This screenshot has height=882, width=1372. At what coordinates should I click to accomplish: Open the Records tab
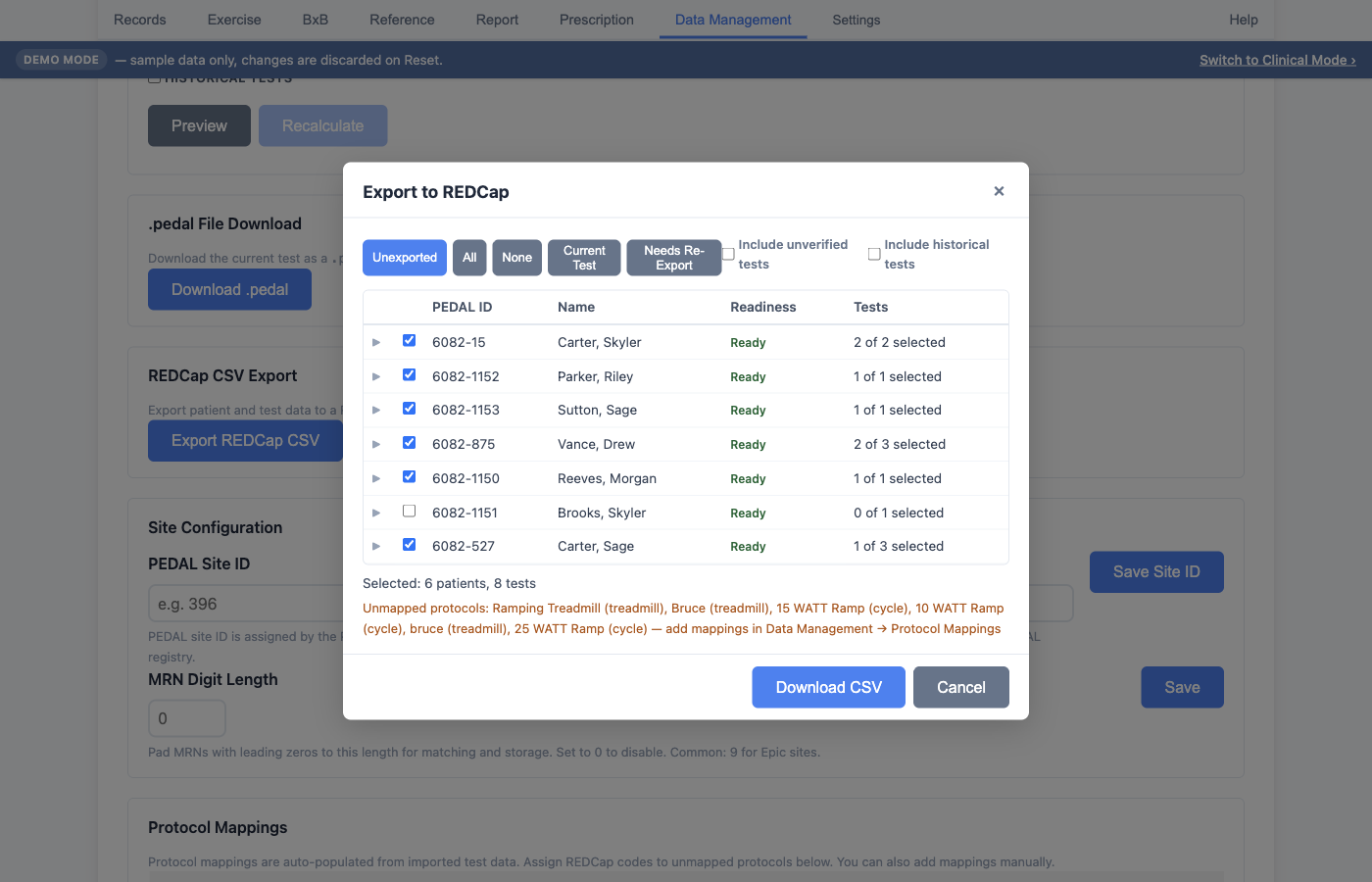(x=140, y=20)
